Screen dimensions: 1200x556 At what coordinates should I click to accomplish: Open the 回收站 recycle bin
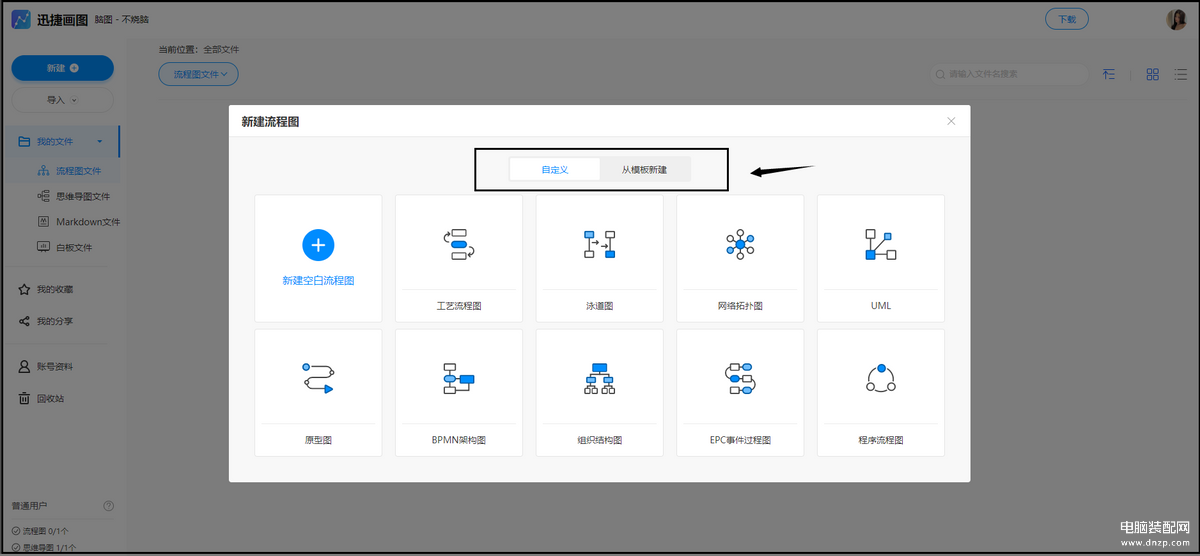(x=42, y=398)
